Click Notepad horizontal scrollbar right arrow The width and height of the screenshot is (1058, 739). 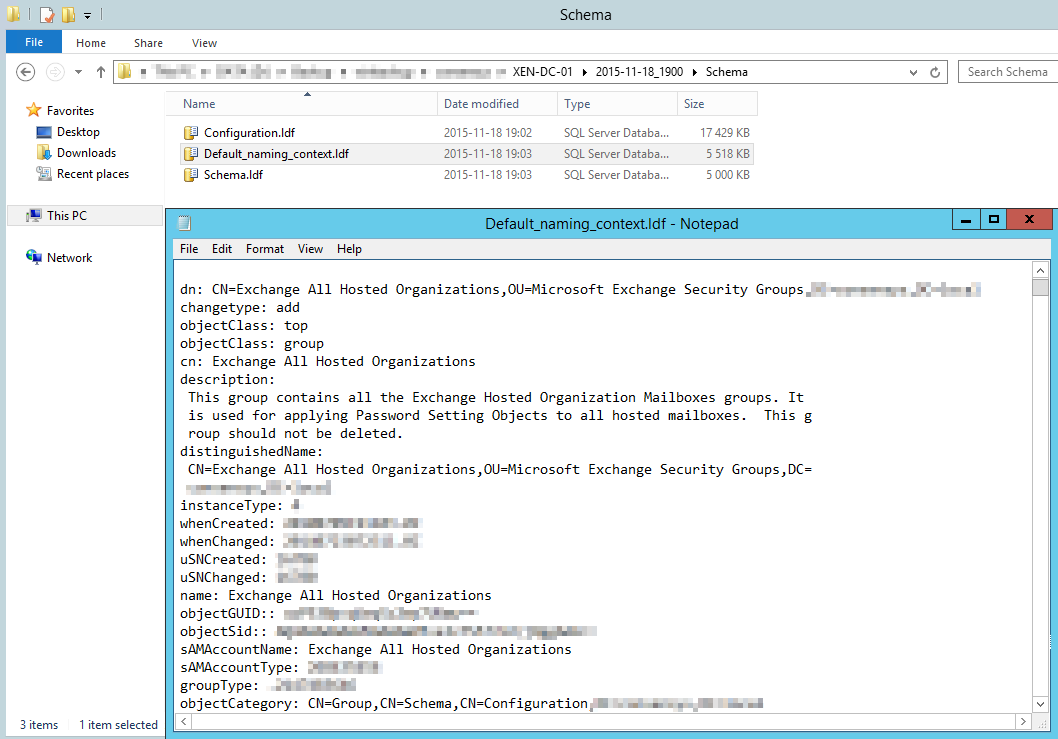pos(1023,721)
